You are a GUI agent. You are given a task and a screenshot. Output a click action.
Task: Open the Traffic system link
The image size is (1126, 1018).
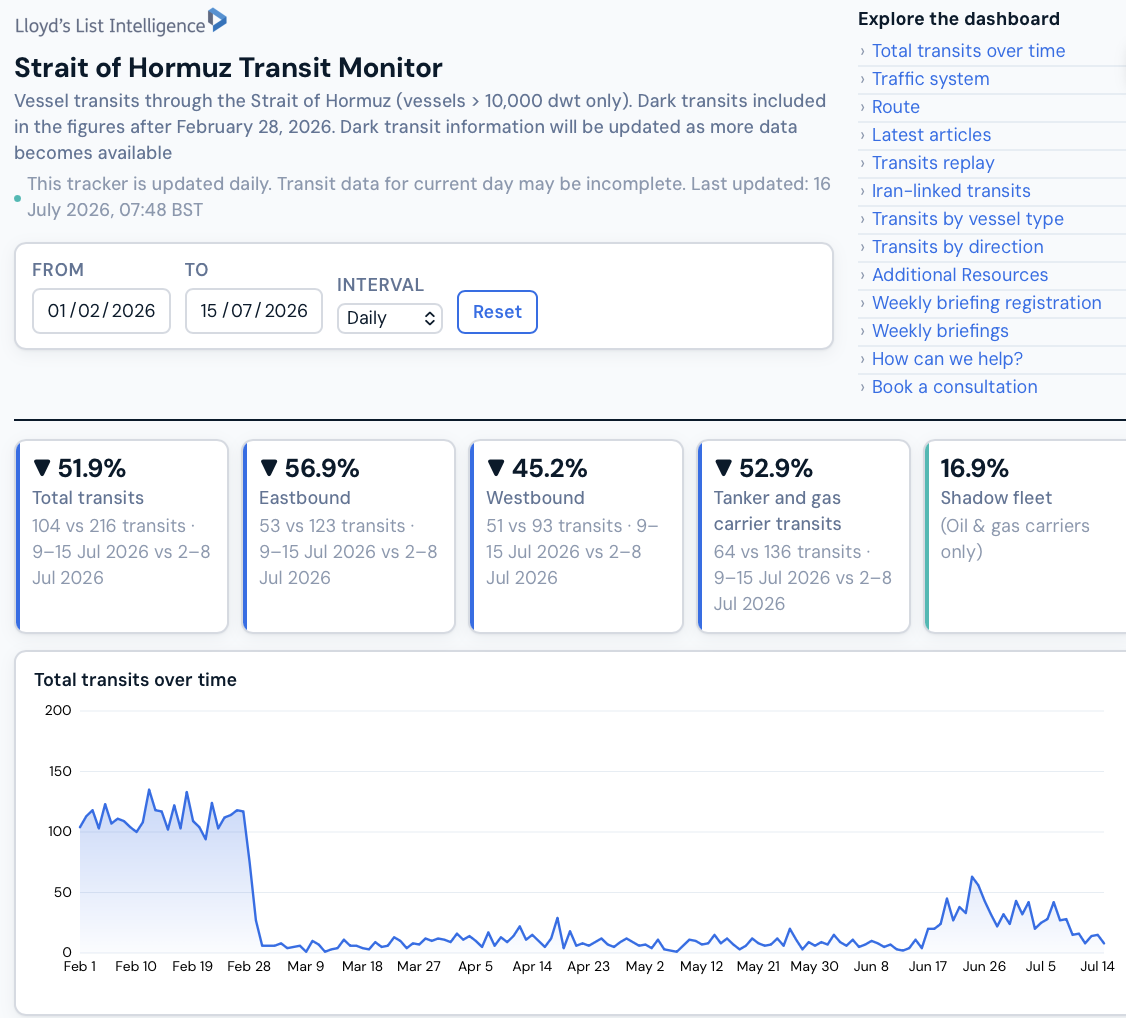coord(930,79)
